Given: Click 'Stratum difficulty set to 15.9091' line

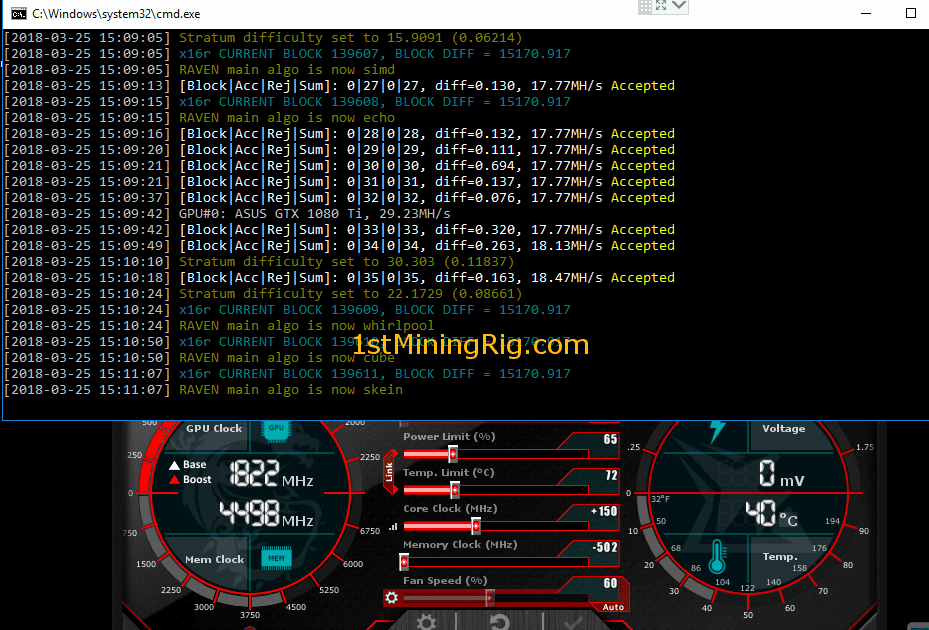Looking at the screenshot, I should tap(263, 38).
